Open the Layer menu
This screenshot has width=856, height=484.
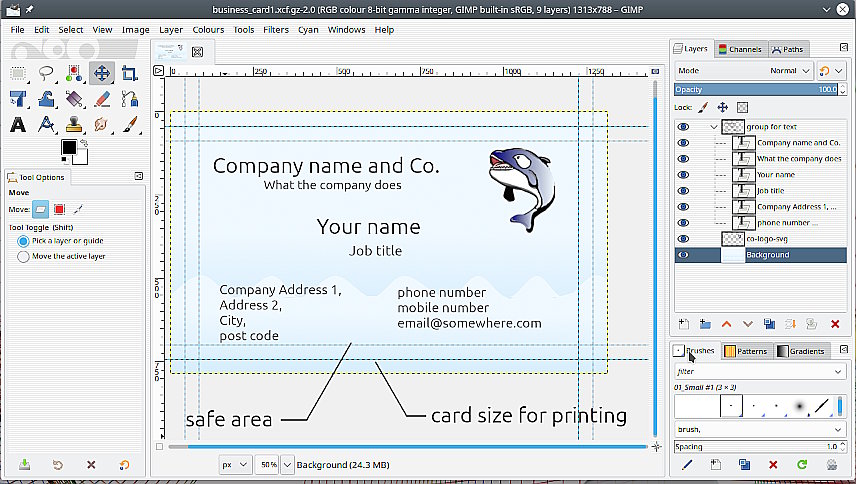(x=171, y=30)
